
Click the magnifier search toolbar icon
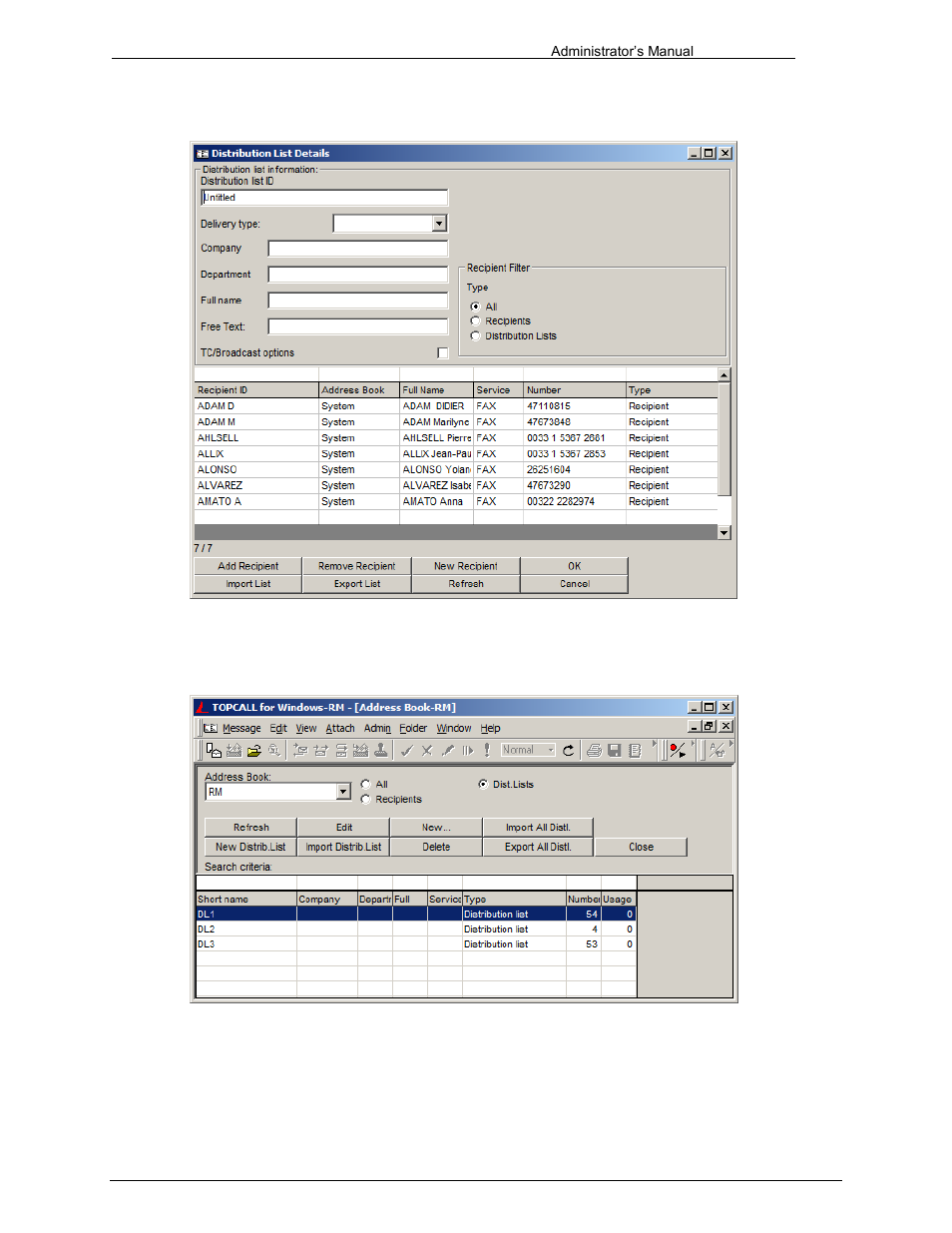tap(274, 750)
